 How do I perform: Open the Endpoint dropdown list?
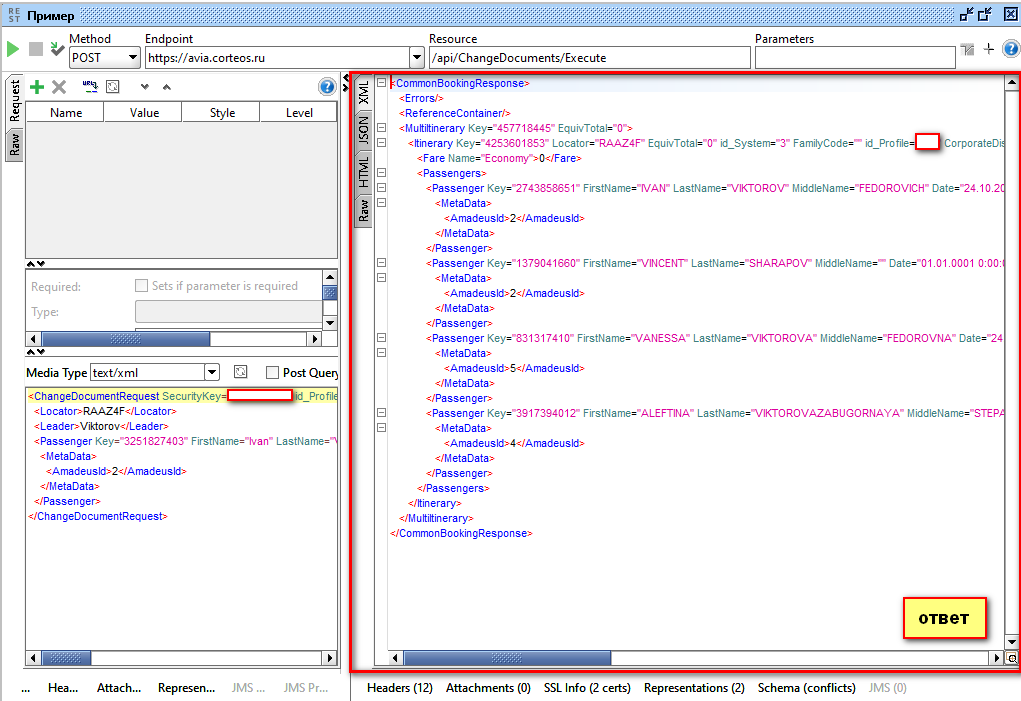[x=417, y=58]
